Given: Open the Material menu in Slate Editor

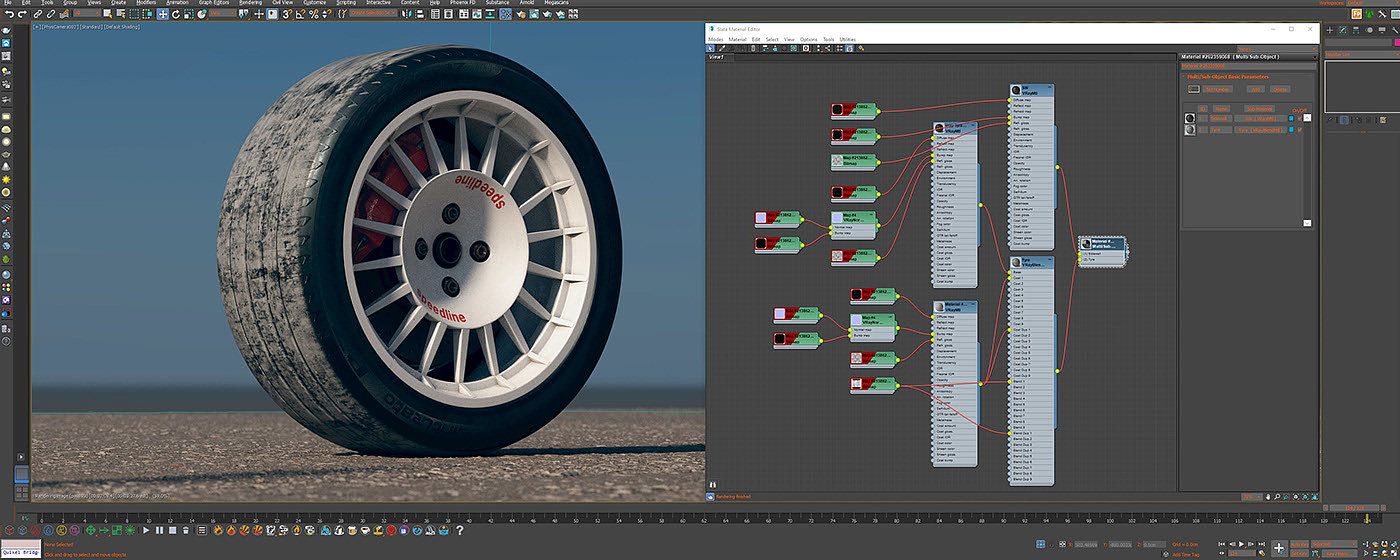Looking at the screenshot, I should (x=737, y=39).
